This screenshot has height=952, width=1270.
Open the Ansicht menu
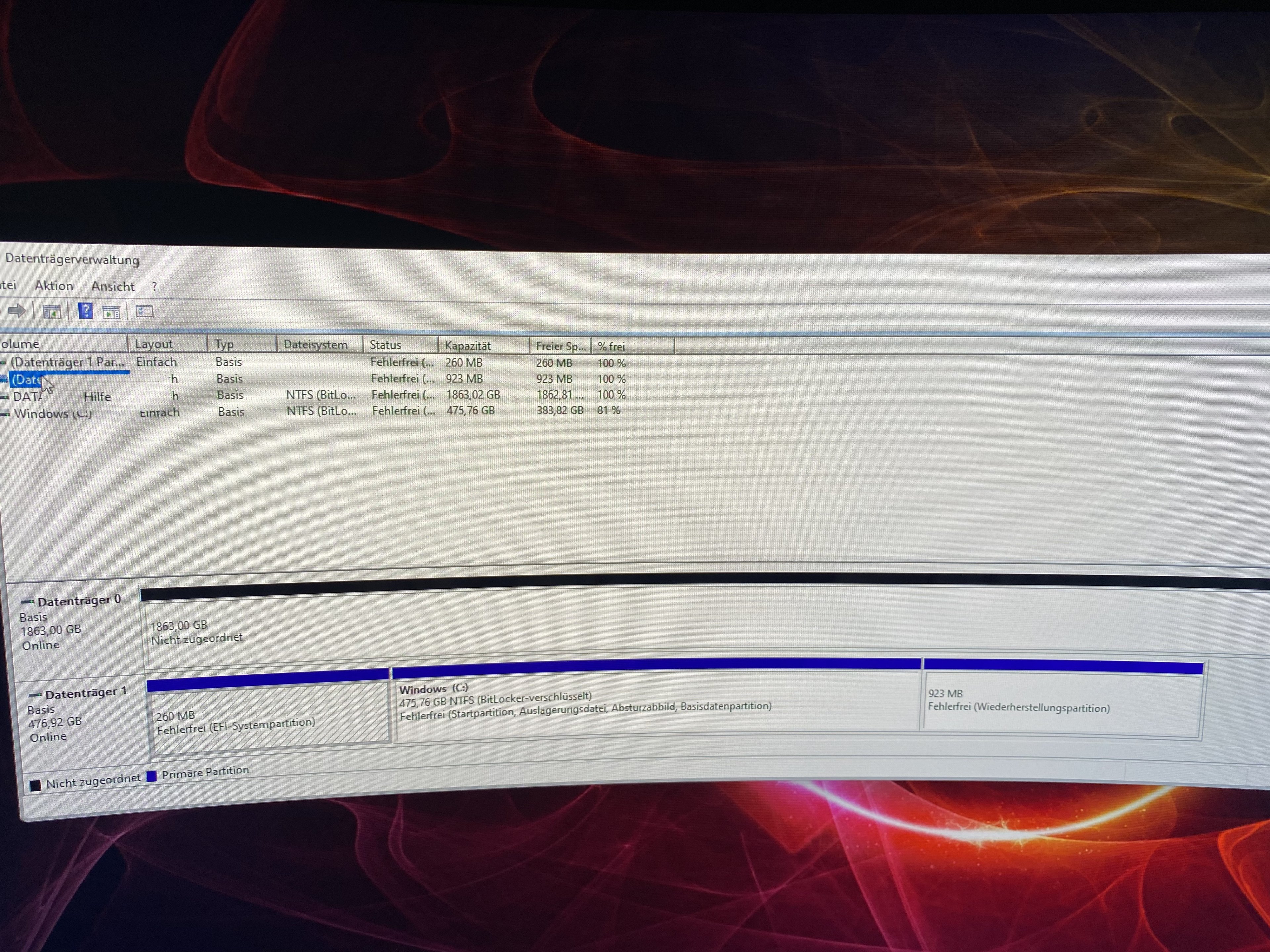(112, 286)
